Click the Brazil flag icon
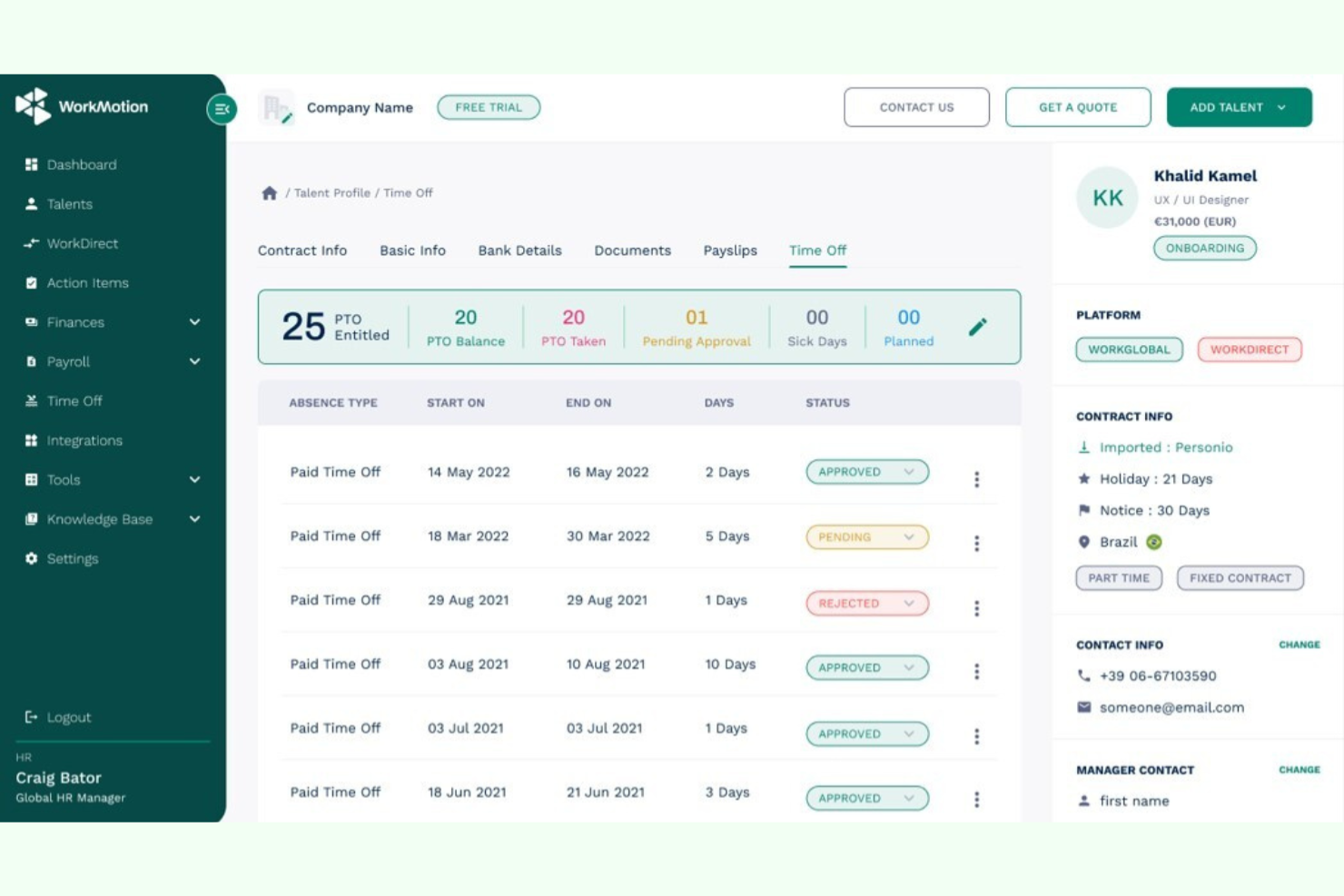Image resolution: width=1344 pixels, height=896 pixels. (x=1153, y=542)
